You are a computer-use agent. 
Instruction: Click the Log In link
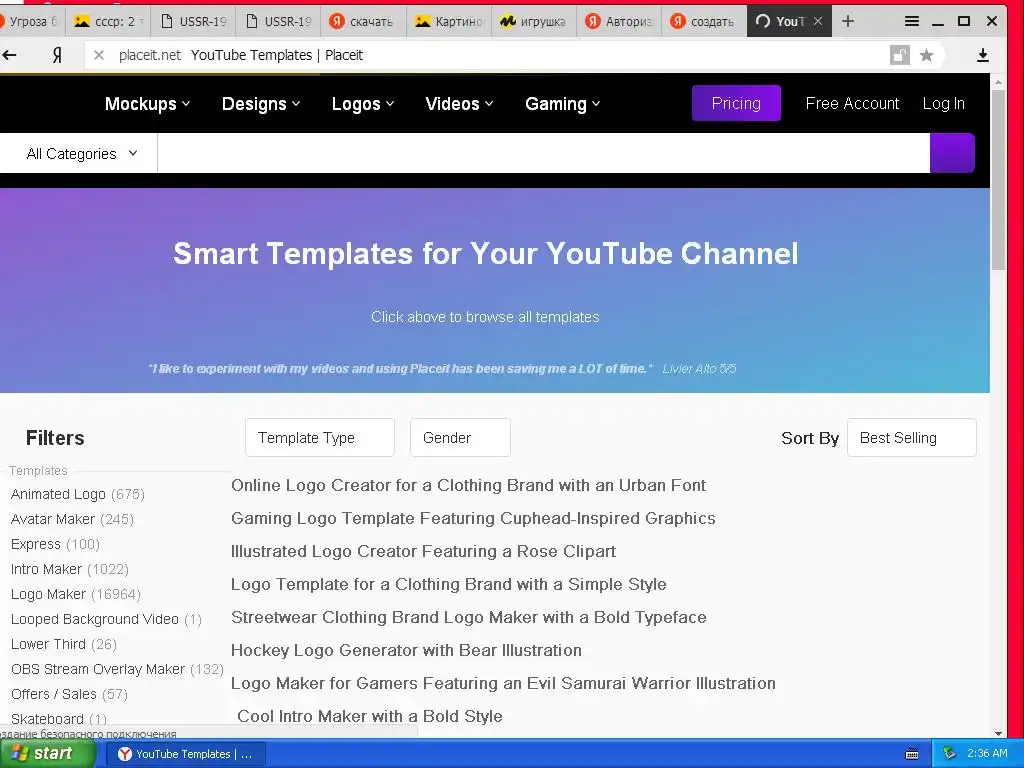944,103
